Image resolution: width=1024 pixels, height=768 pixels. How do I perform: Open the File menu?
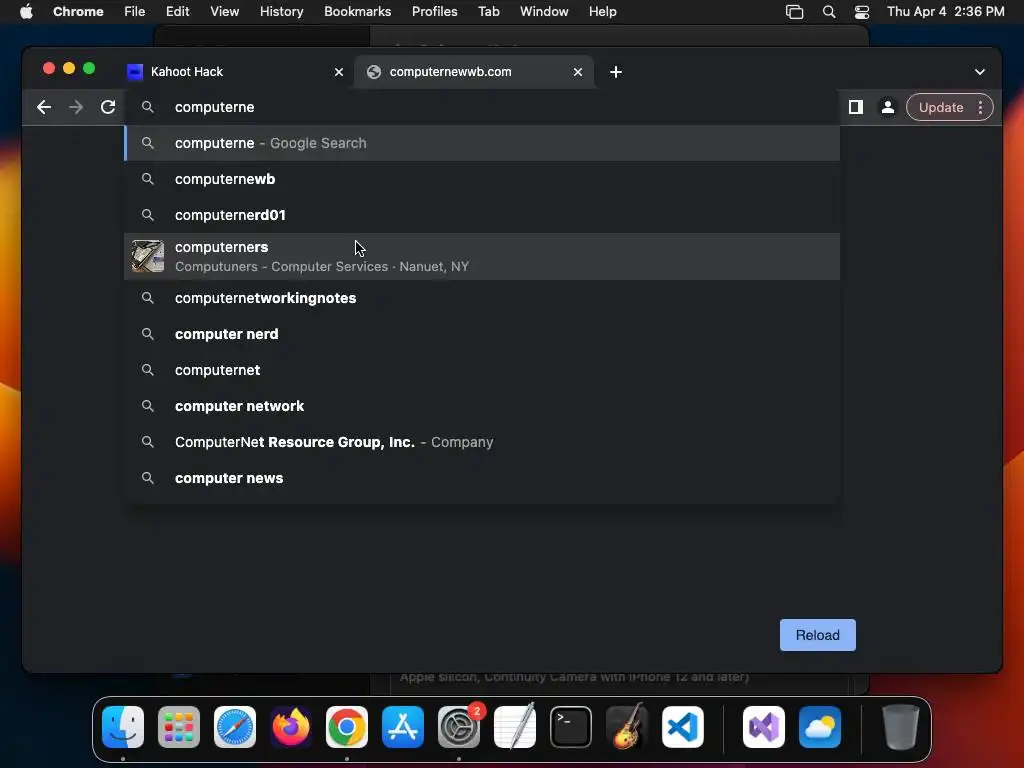pos(135,12)
